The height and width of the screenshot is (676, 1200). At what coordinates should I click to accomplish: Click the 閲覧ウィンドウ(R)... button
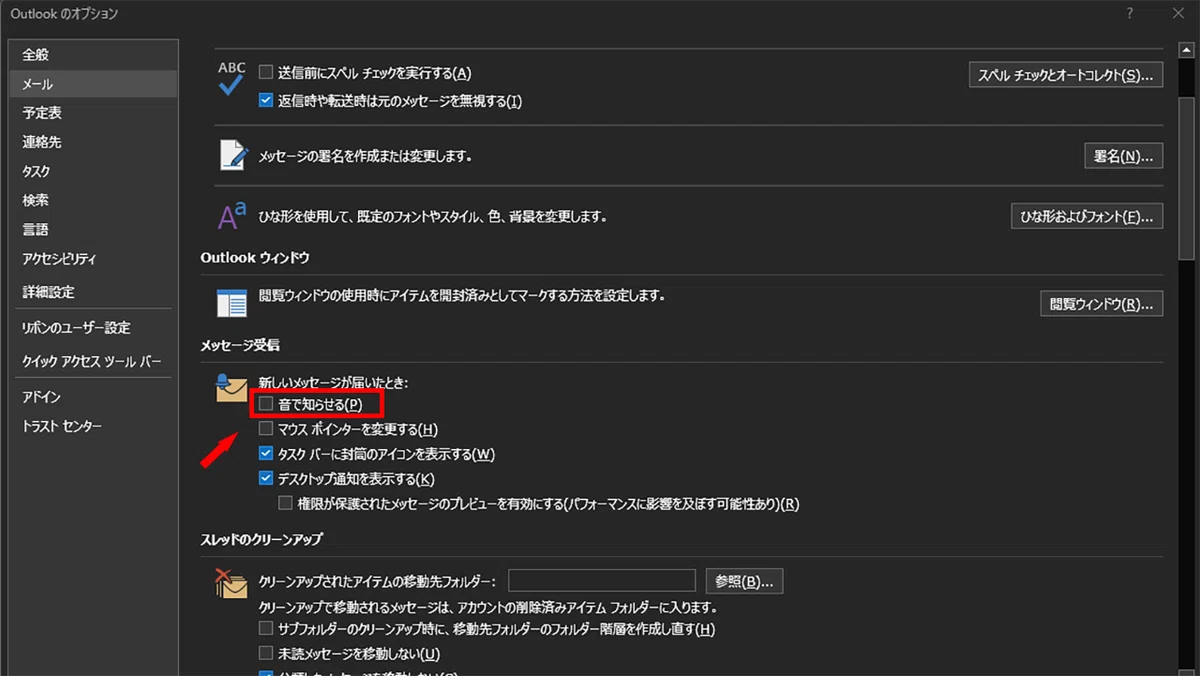tap(1102, 304)
